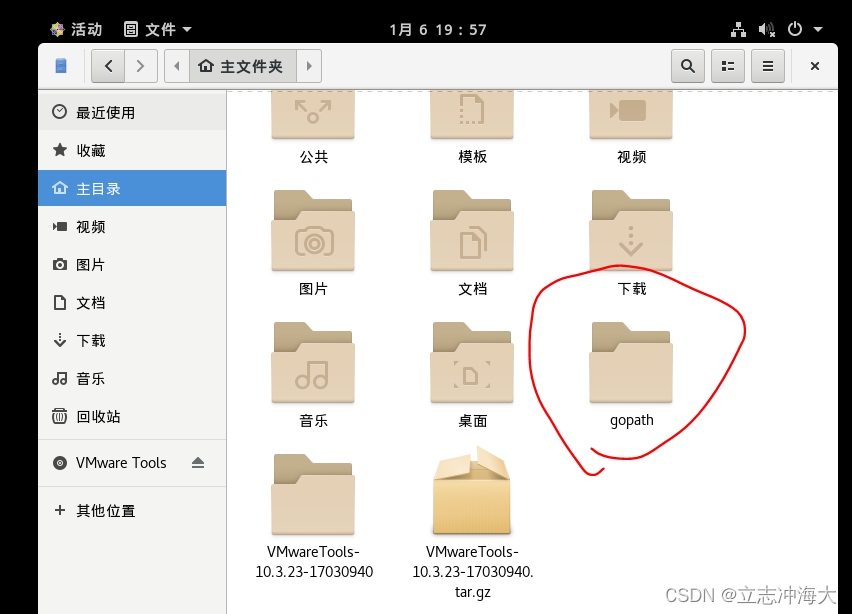Select the 视频 folder in the main pane

click(x=631, y=115)
